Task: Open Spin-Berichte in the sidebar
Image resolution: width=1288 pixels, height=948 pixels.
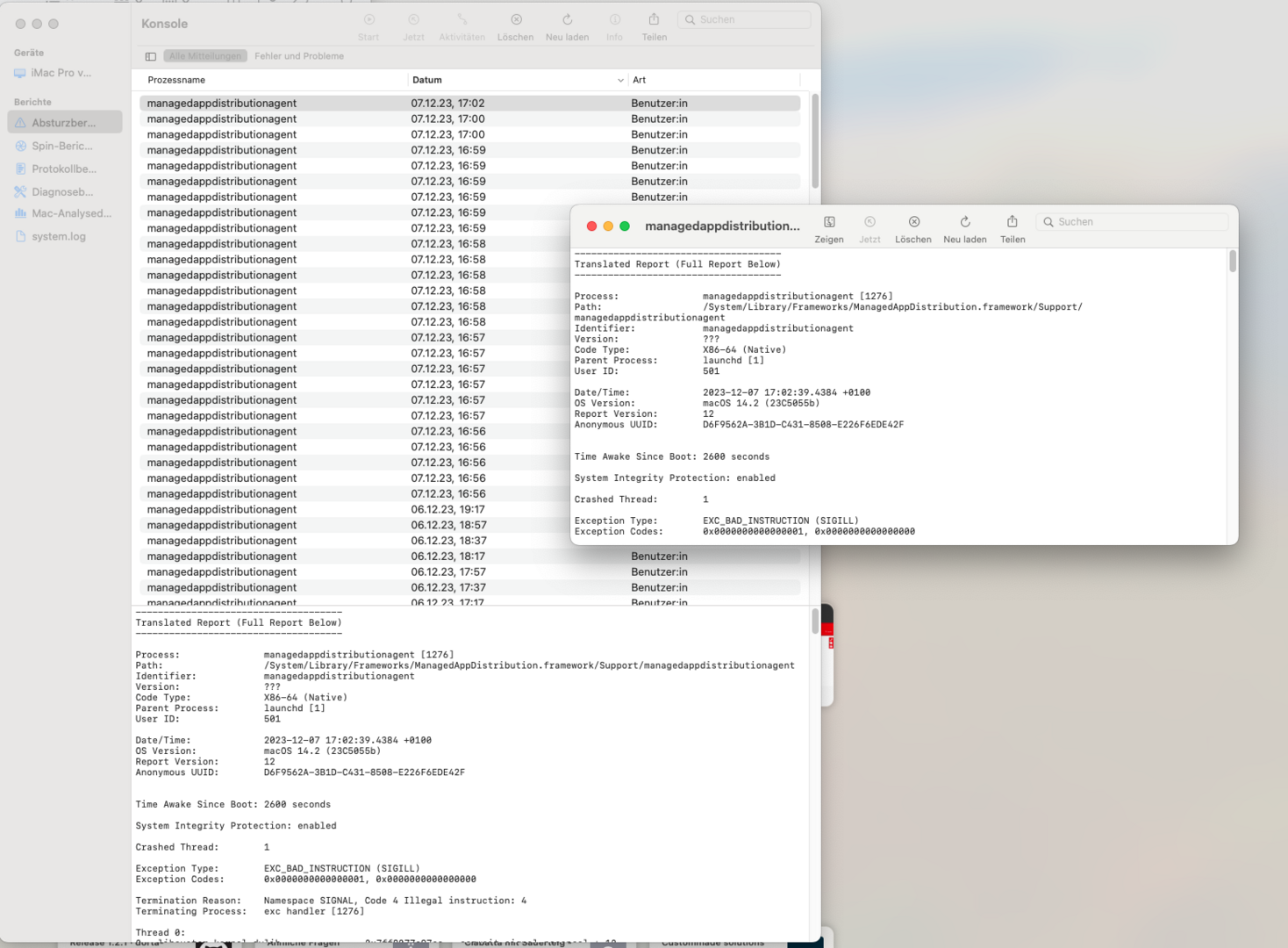Action: coord(61,147)
